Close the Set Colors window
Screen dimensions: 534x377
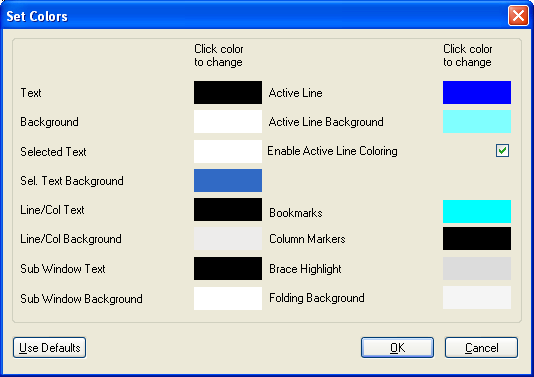click(x=518, y=16)
